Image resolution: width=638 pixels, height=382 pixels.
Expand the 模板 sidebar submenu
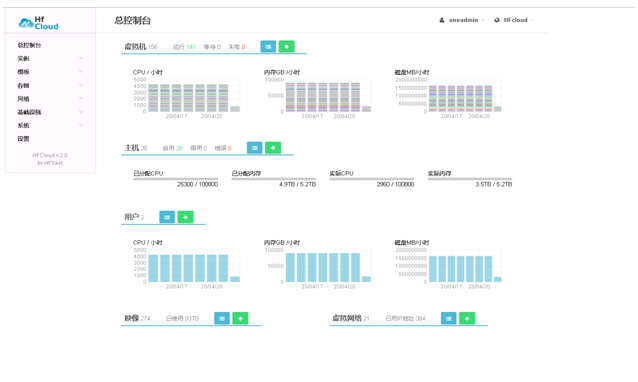point(81,72)
